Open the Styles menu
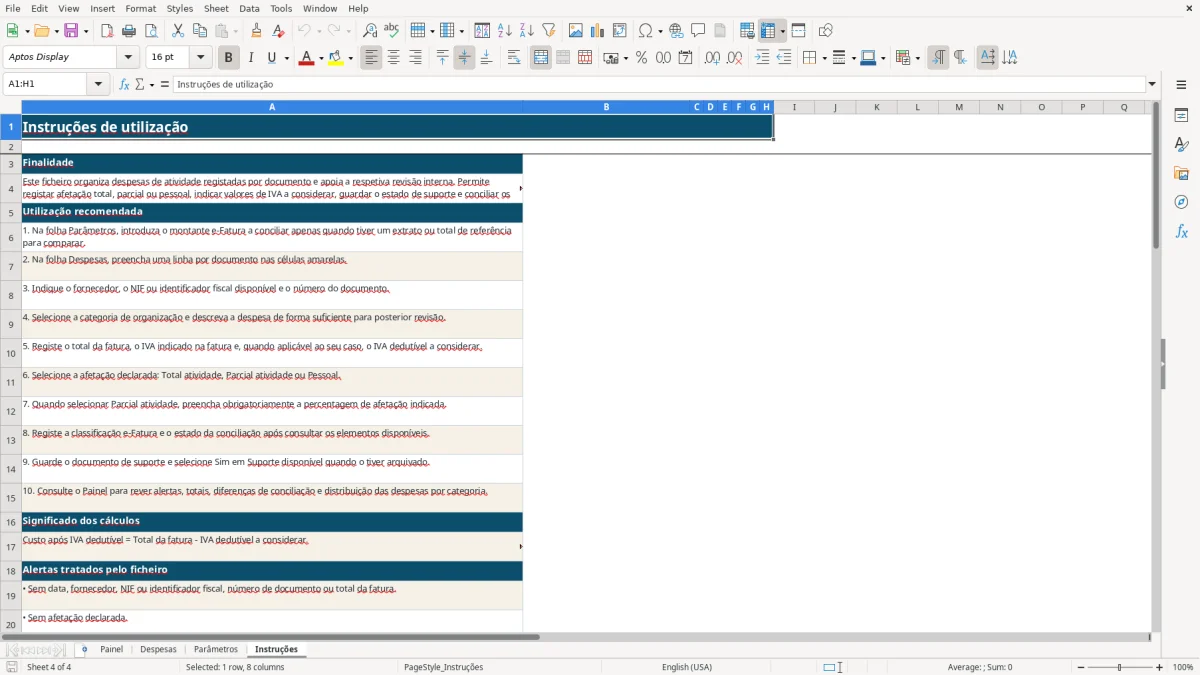Screen dimensions: 1200x675 click(180, 8)
